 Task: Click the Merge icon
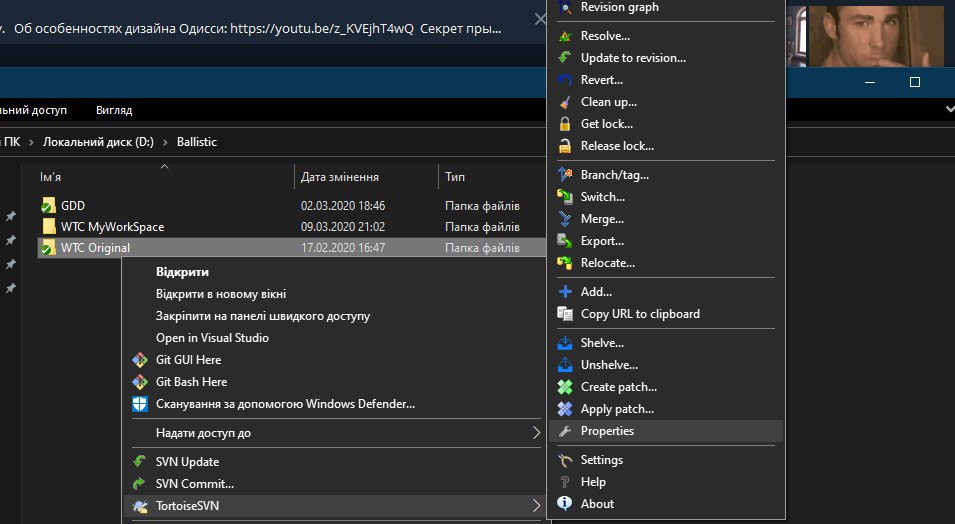[565, 219]
